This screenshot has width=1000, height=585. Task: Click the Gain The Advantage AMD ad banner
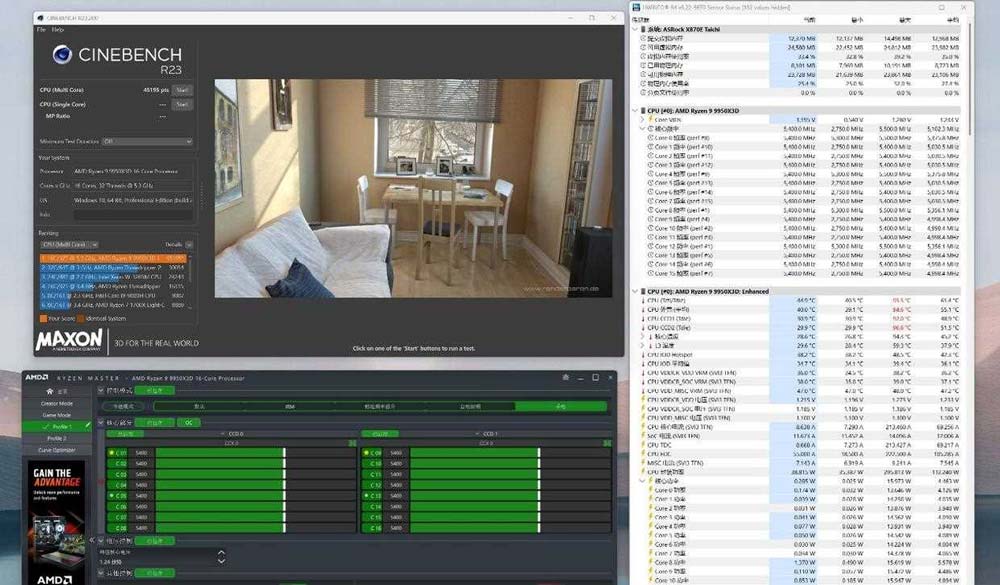tap(57, 523)
